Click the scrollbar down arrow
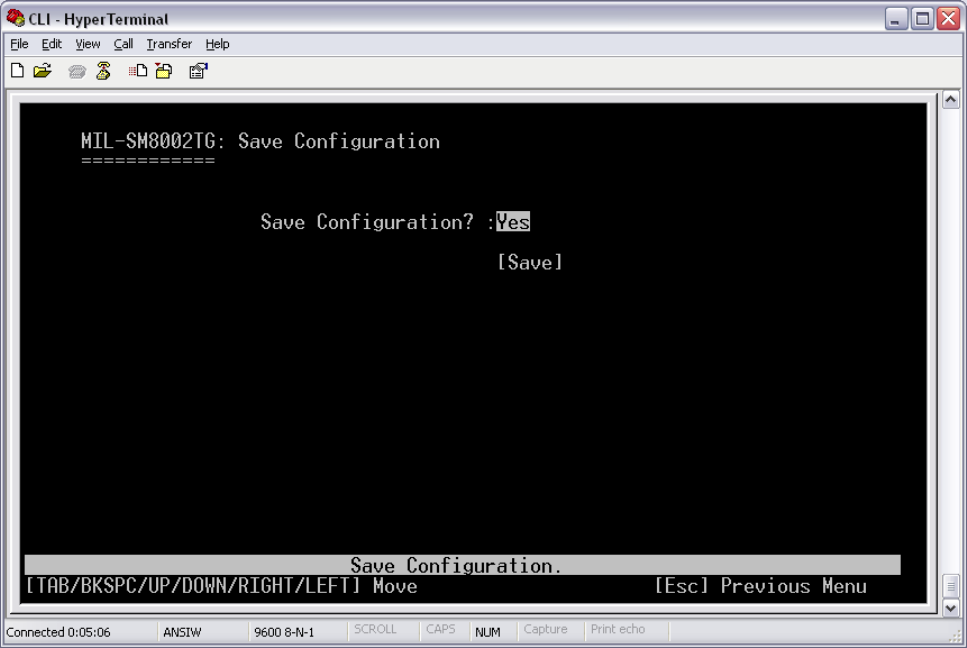The image size is (967, 648). pos(950,608)
